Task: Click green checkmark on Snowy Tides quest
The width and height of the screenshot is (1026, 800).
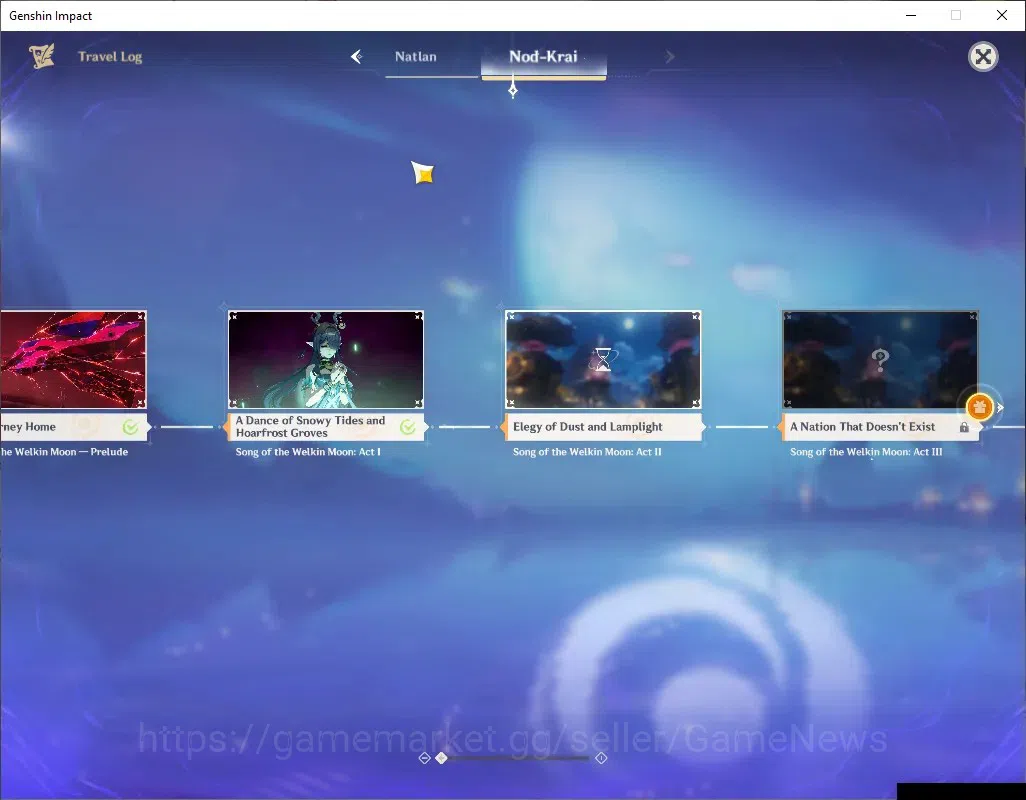Action: [408, 427]
